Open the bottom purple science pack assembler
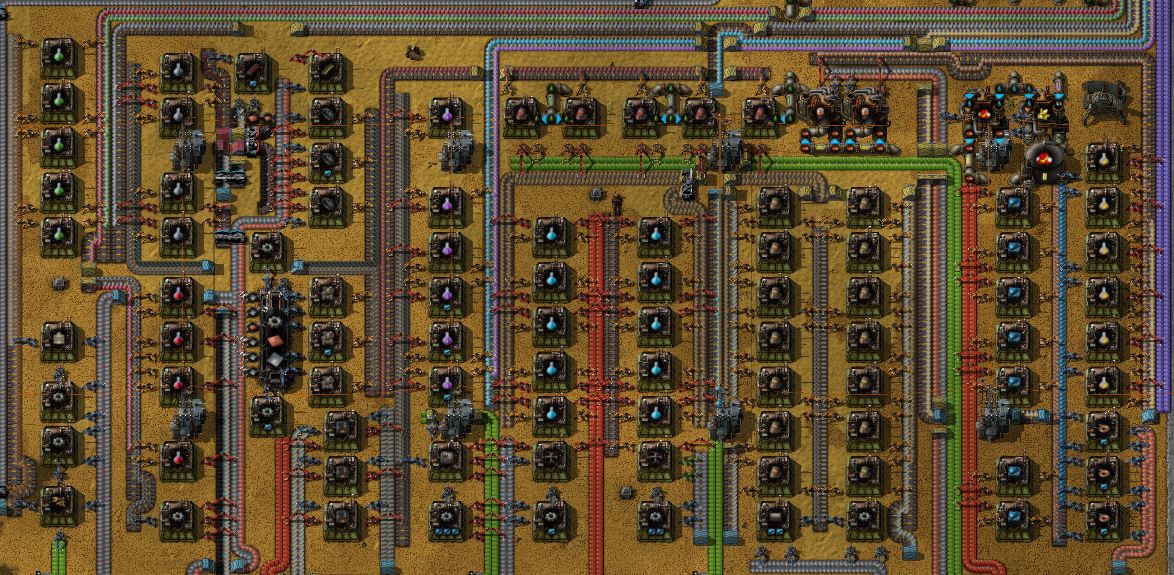1174x575 pixels. (447, 386)
